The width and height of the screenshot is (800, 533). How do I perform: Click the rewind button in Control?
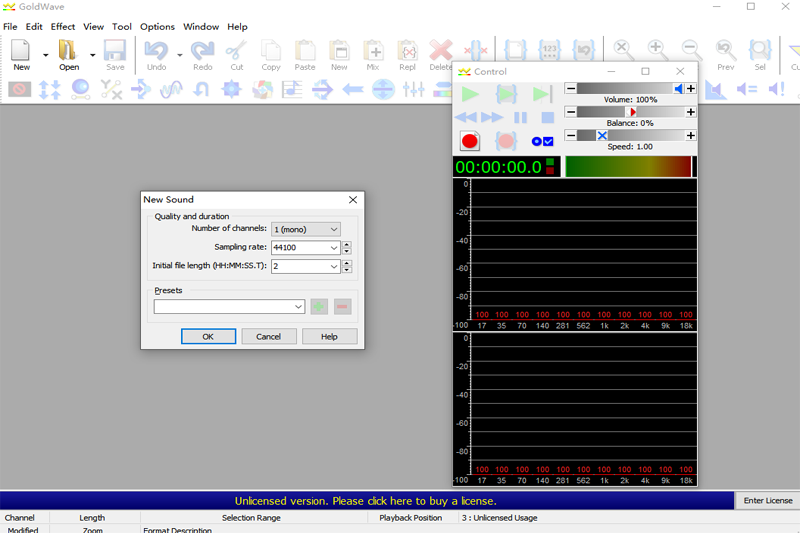click(465, 118)
